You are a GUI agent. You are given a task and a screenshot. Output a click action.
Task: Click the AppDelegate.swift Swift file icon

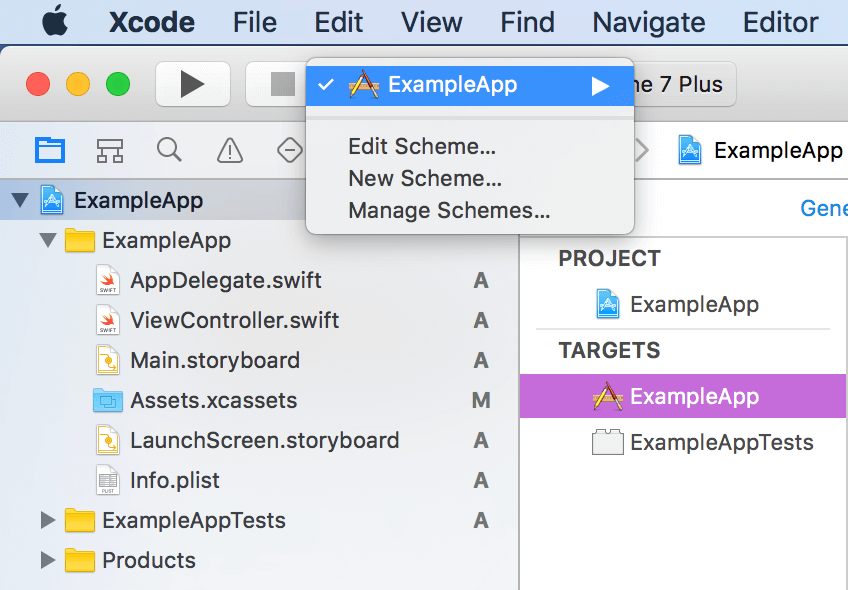(108, 280)
